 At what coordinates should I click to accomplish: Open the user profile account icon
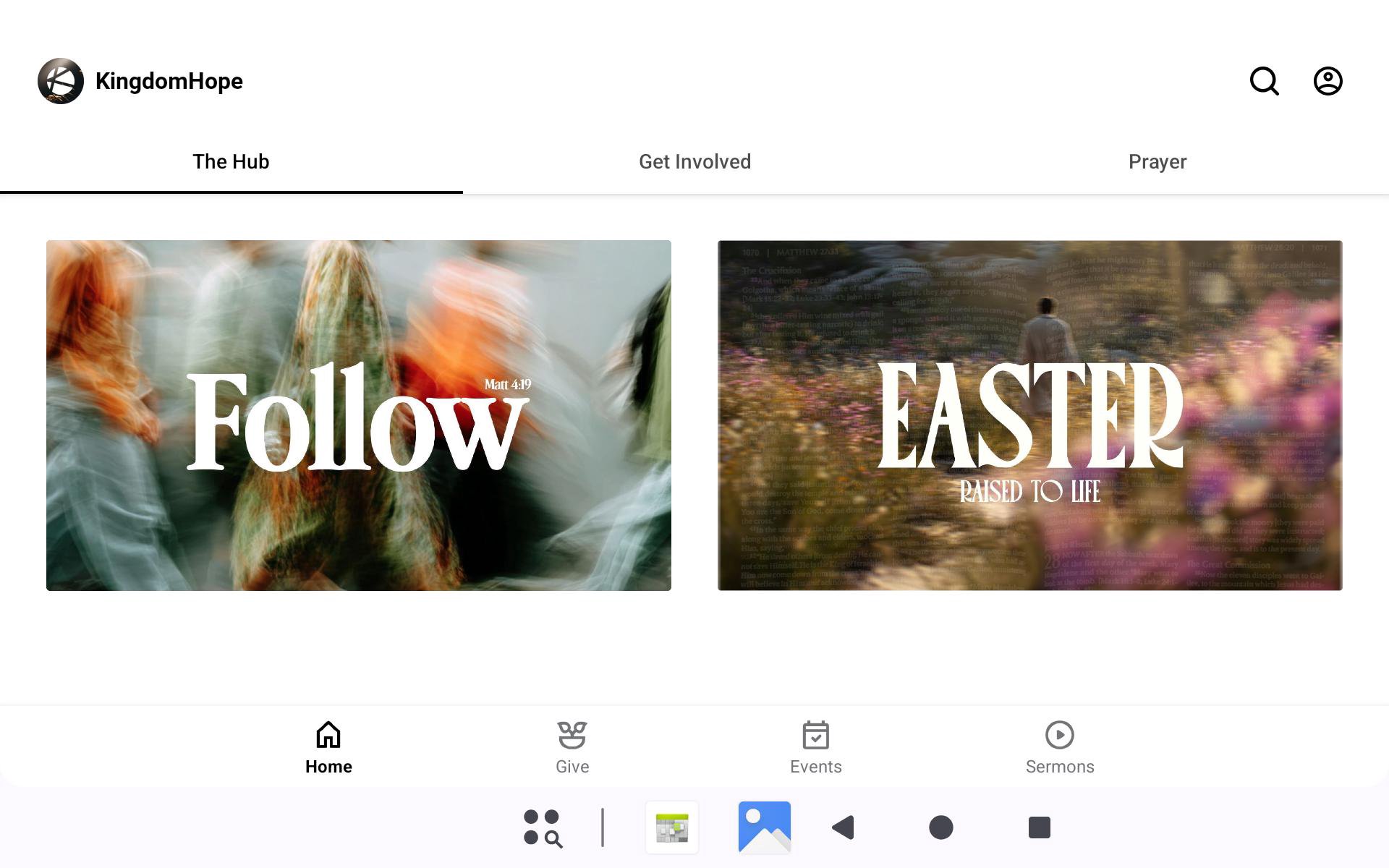click(1328, 81)
